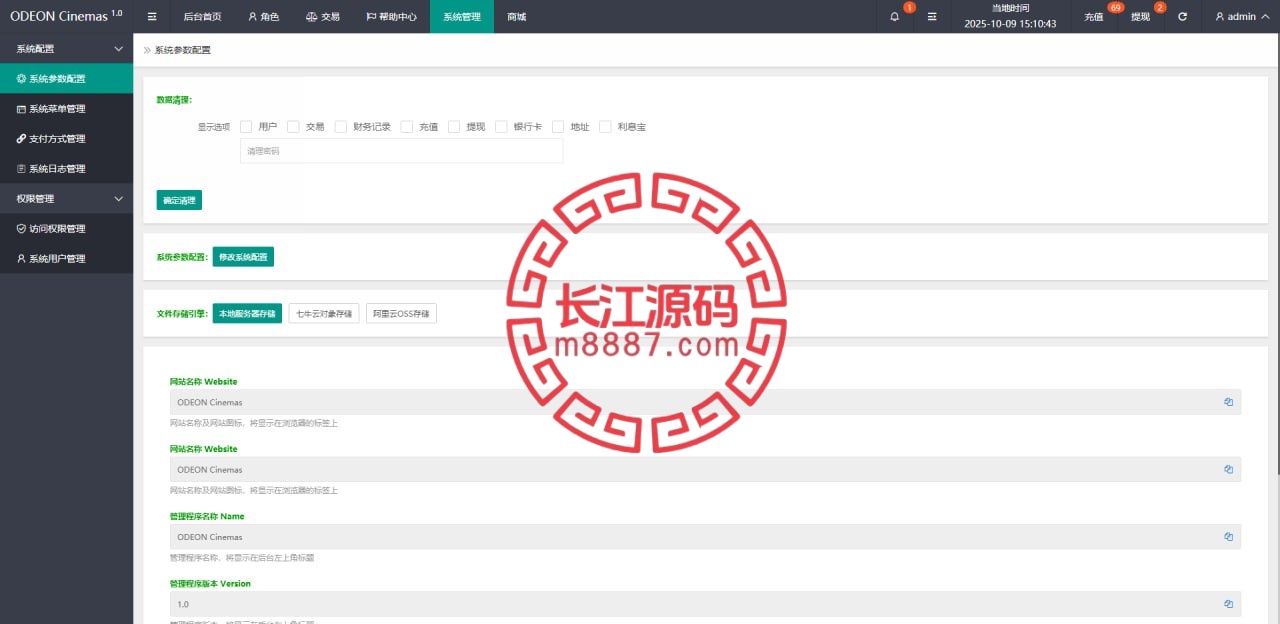Click the 确定清理 button
The height and width of the screenshot is (624, 1280).
tap(179, 200)
